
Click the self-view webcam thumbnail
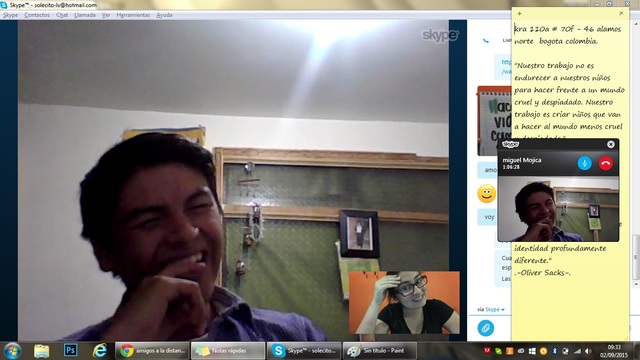[404, 302]
